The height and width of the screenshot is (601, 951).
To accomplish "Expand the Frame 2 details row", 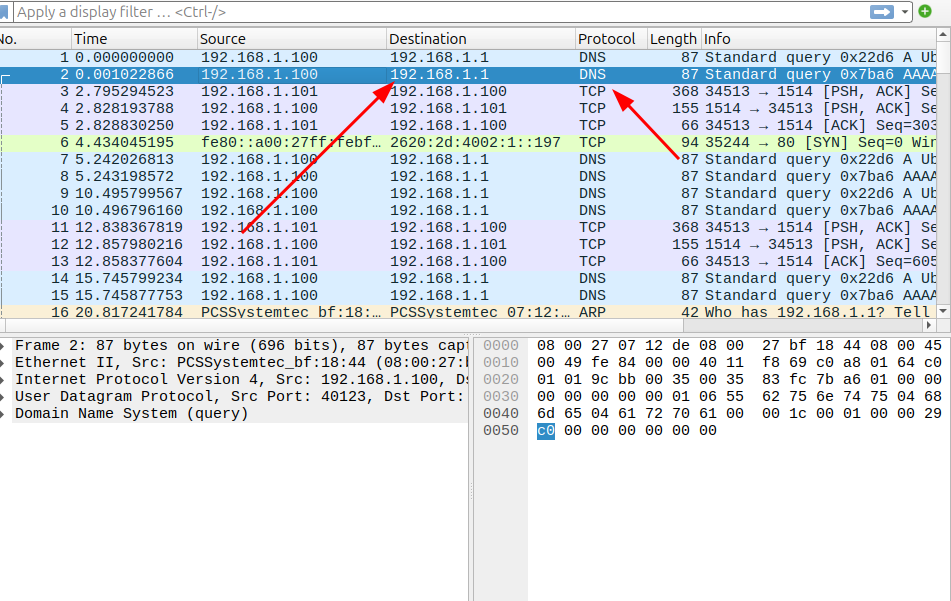I will (3, 346).
